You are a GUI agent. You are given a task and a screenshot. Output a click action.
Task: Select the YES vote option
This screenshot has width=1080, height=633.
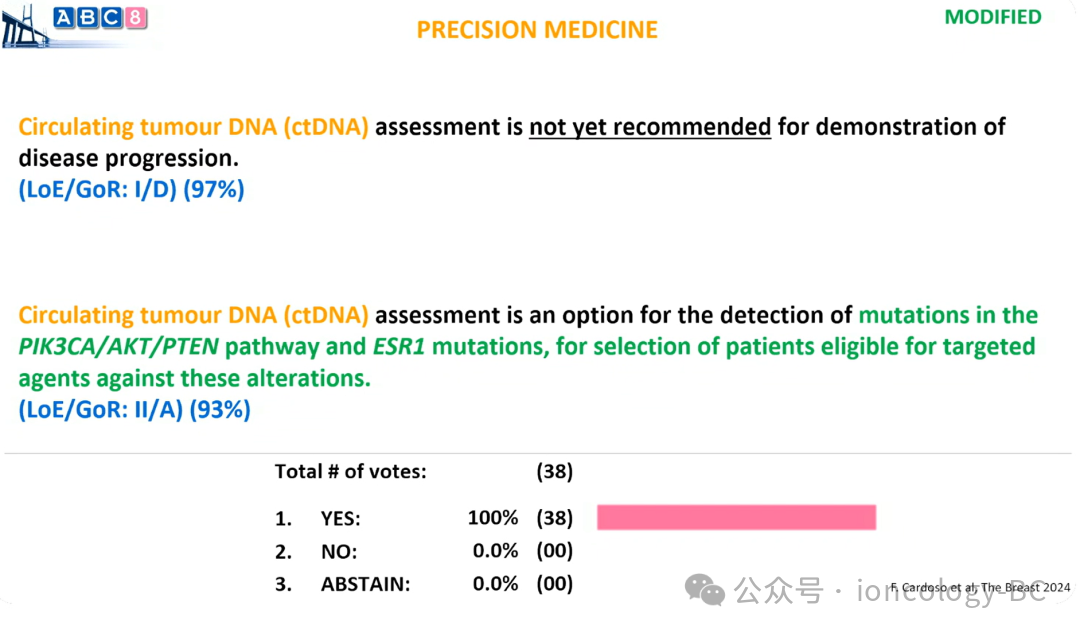[x=340, y=518]
